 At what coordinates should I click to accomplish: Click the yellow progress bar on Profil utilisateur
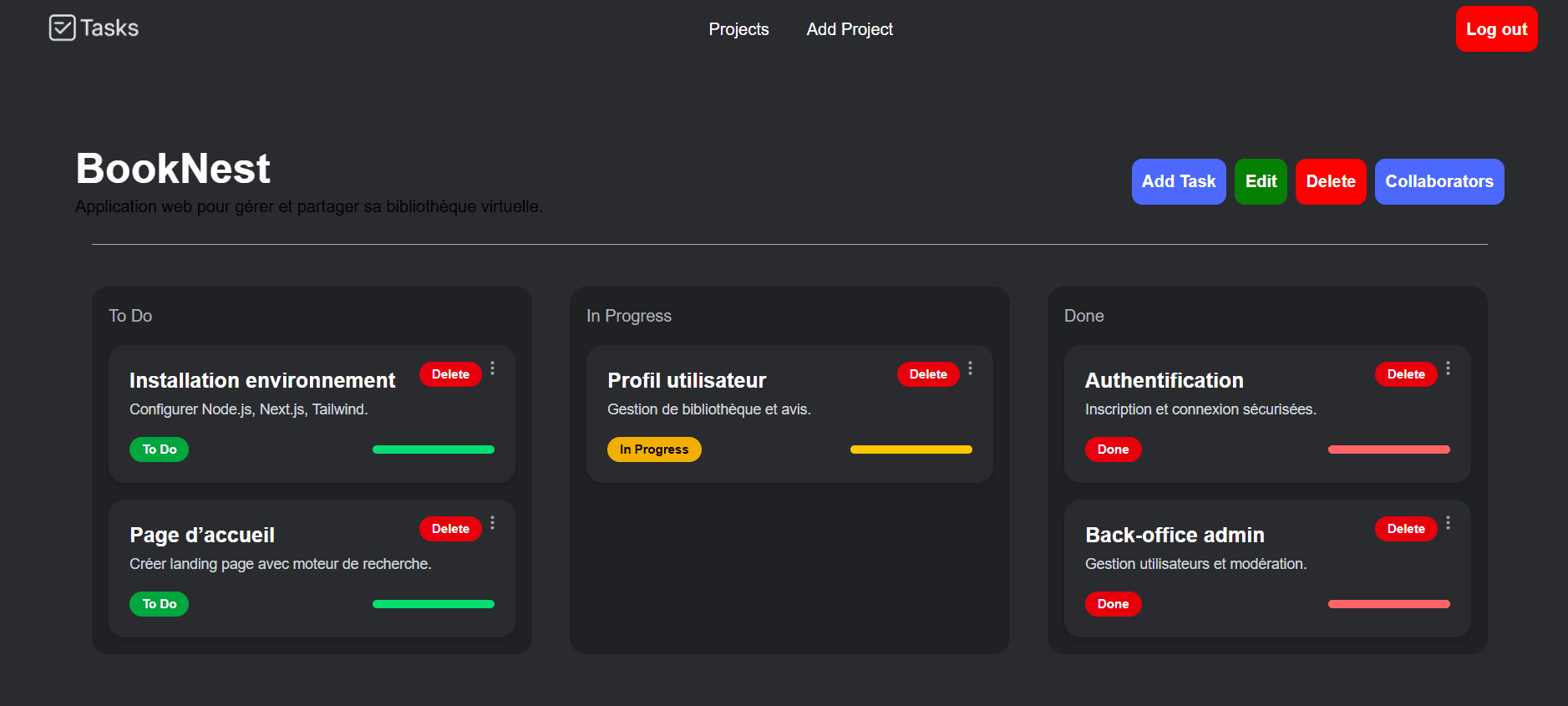911,450
